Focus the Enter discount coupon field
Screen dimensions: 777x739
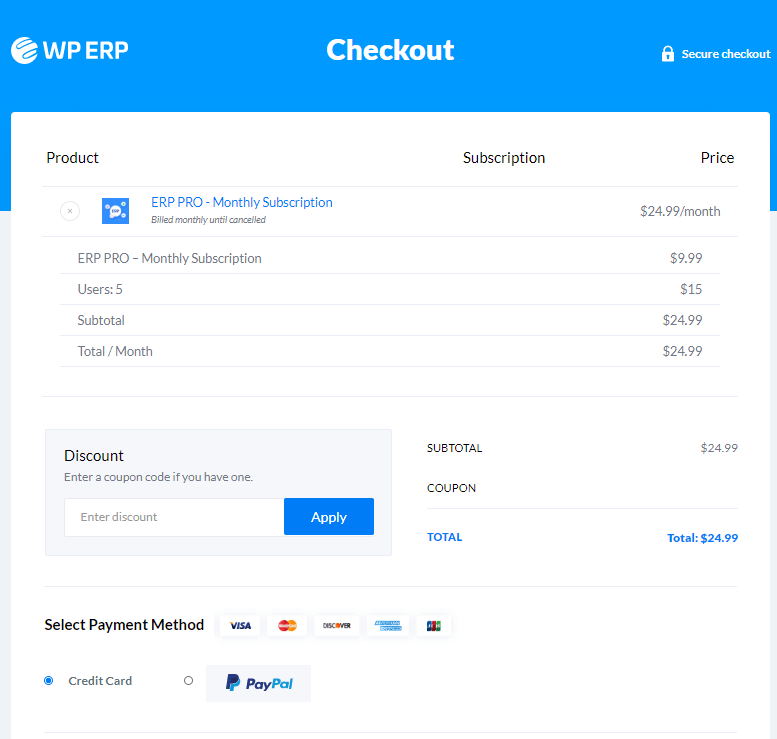click(174, 517)
